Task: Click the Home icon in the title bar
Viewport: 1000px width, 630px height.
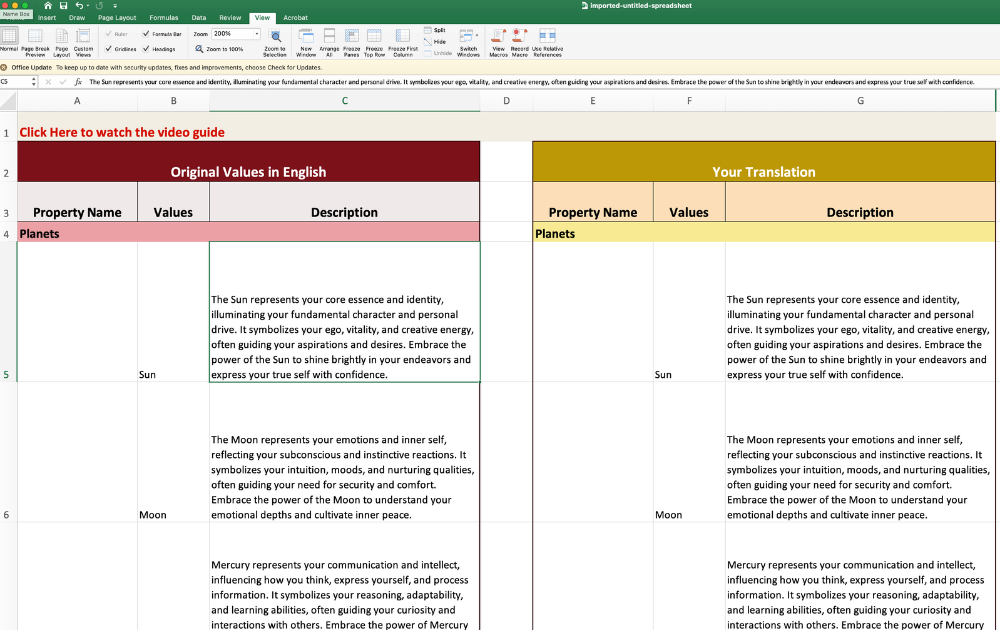Action: pos(48,6)
